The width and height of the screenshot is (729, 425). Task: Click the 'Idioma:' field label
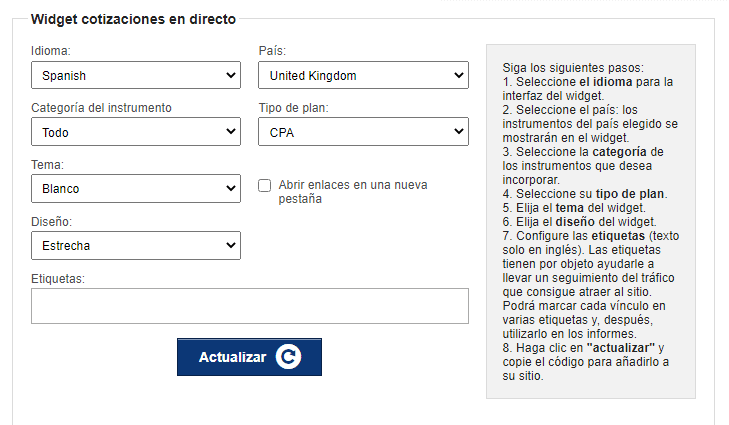(51, 51)
